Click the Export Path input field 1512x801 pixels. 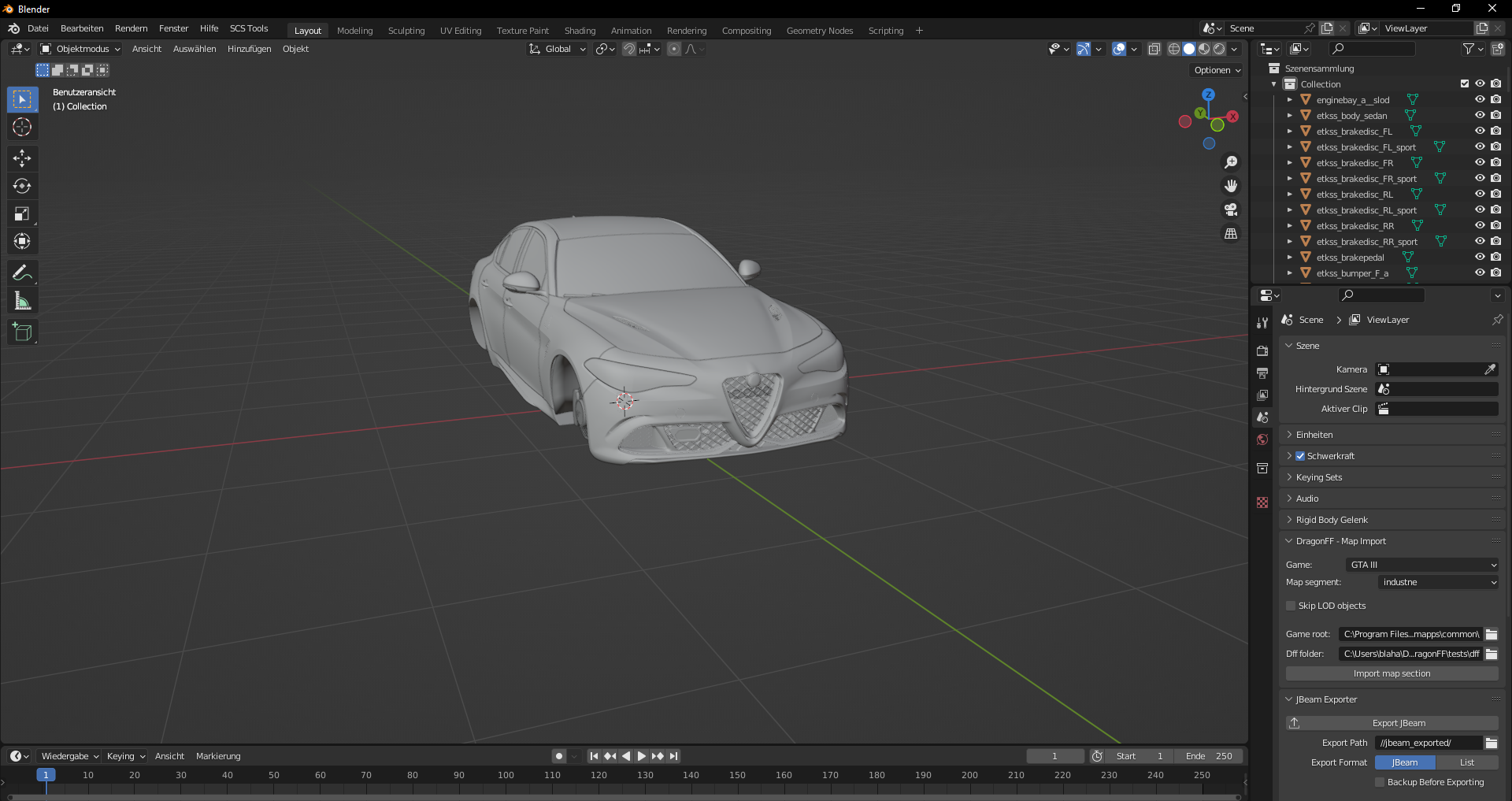[1429, 743]
